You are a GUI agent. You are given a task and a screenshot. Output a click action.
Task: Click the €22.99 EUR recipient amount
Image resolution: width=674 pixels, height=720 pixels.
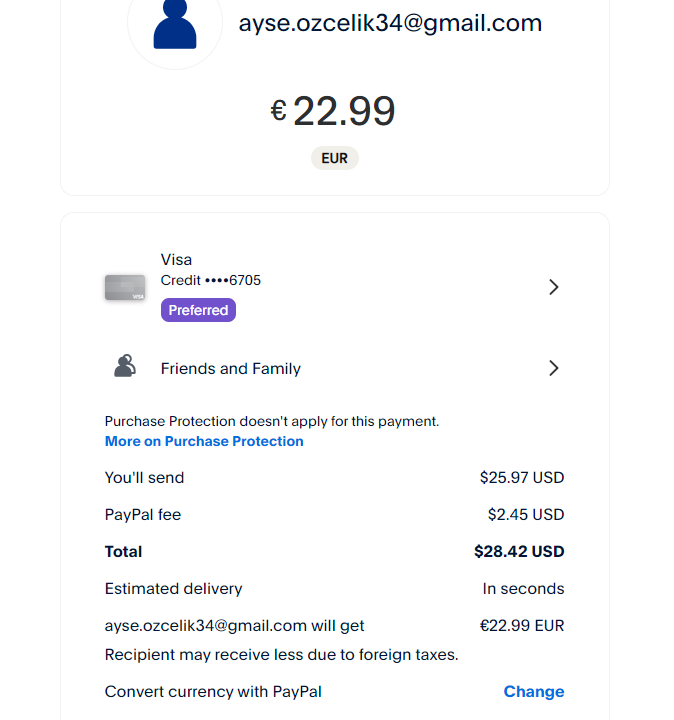pyautogui.click(x=522, y=626)
